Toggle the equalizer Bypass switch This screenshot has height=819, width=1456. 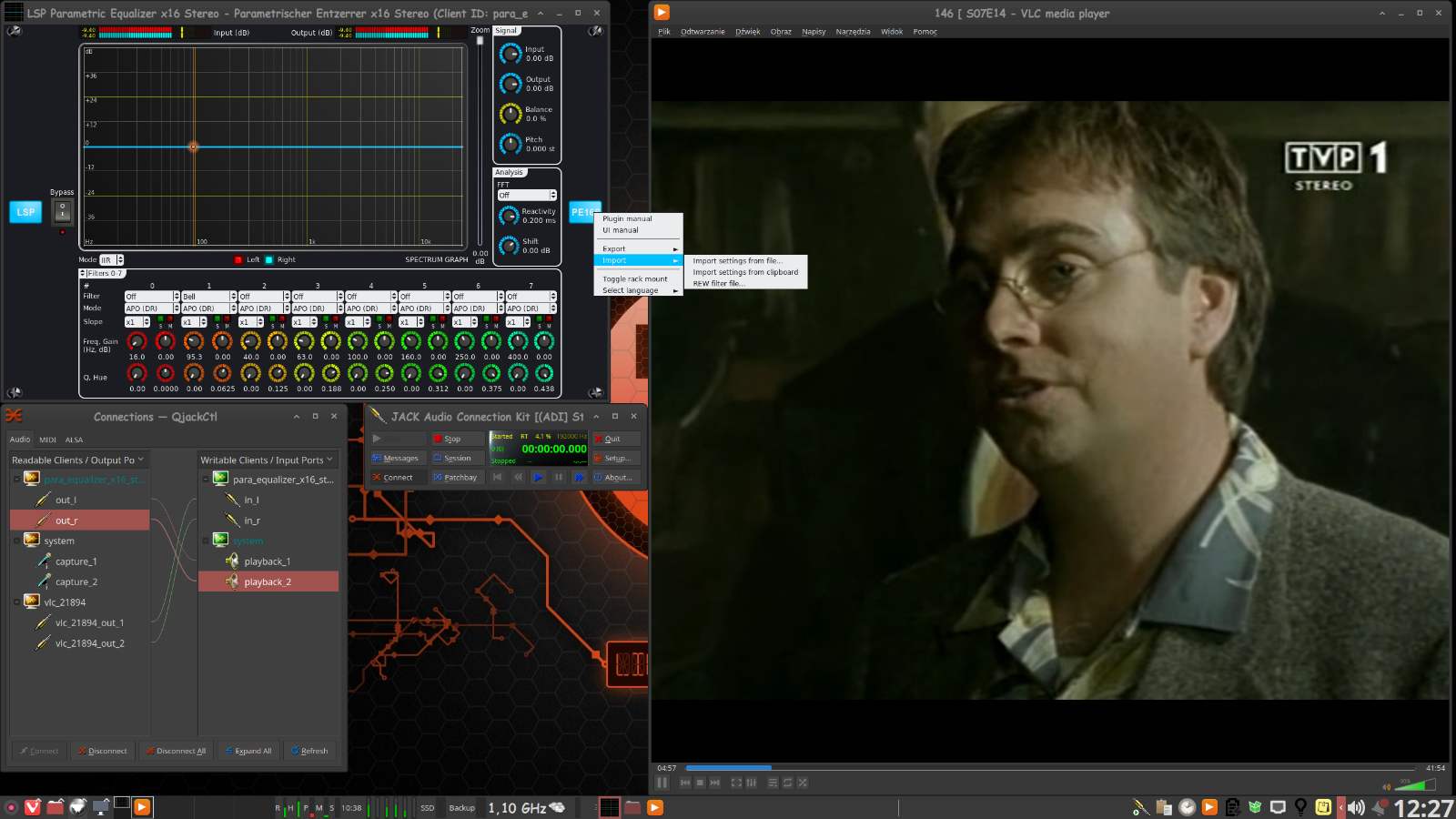(62, 211)
